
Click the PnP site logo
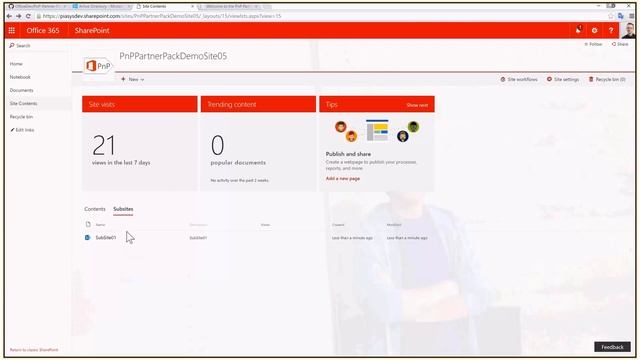[x=98, y=66]
